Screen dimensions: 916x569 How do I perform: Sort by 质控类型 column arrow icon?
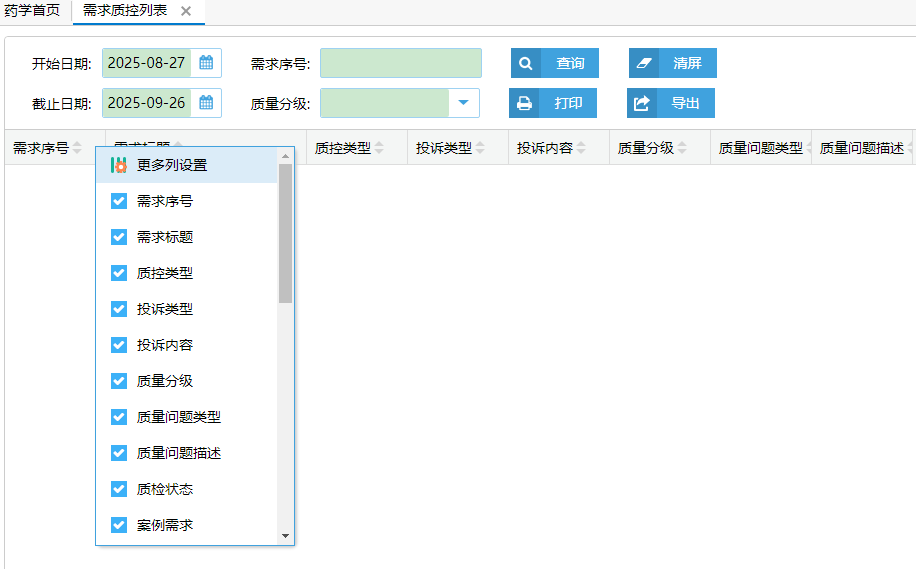pyautogui.click(x=380, y=148)
